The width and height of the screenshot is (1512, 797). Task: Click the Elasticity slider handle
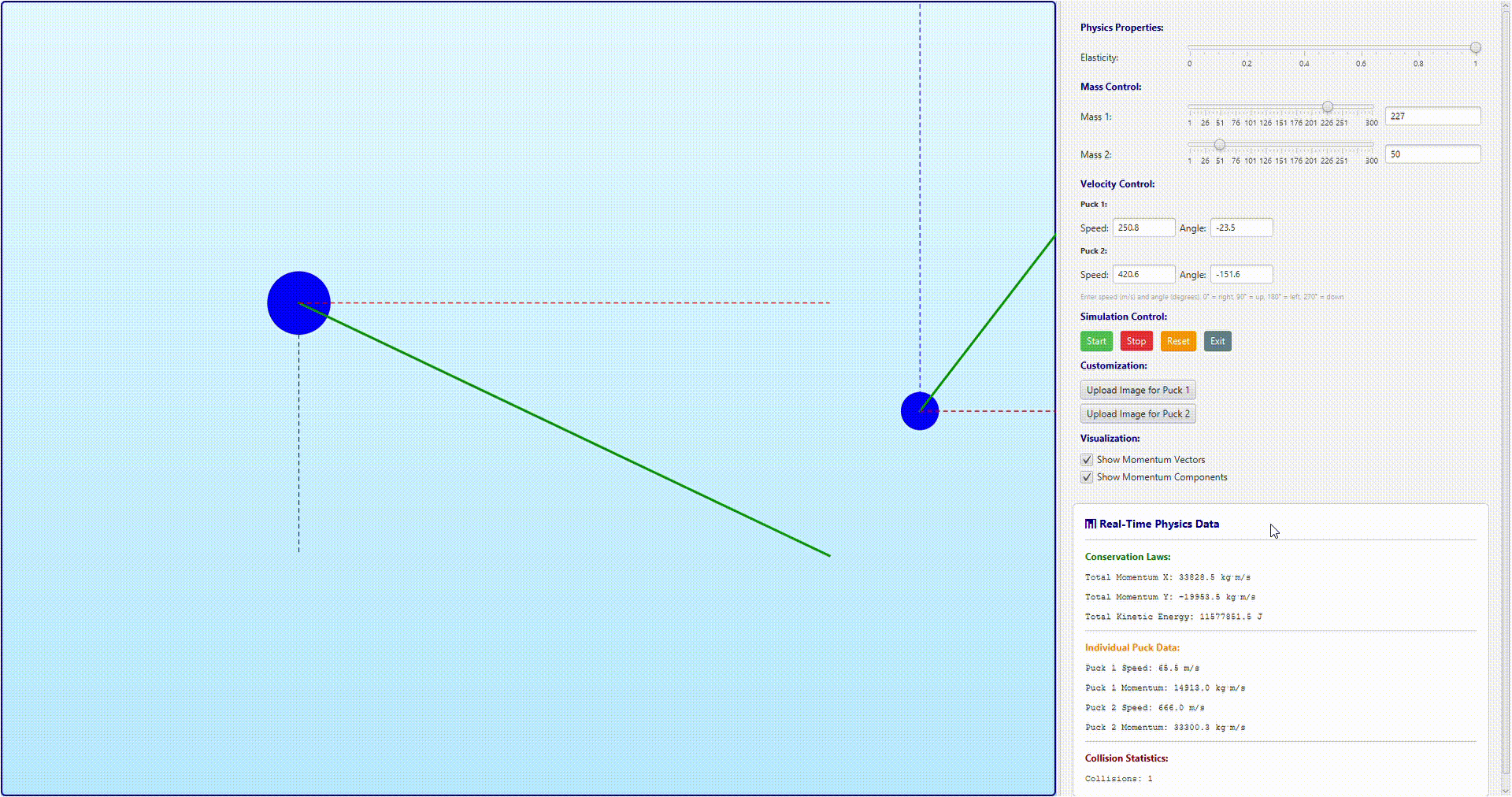(x=1475, y=48)
